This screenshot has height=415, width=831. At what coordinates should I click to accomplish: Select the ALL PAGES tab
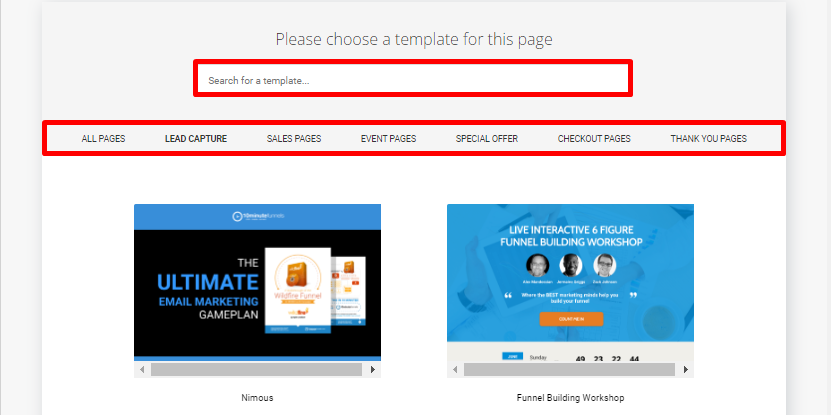point(103,139)
